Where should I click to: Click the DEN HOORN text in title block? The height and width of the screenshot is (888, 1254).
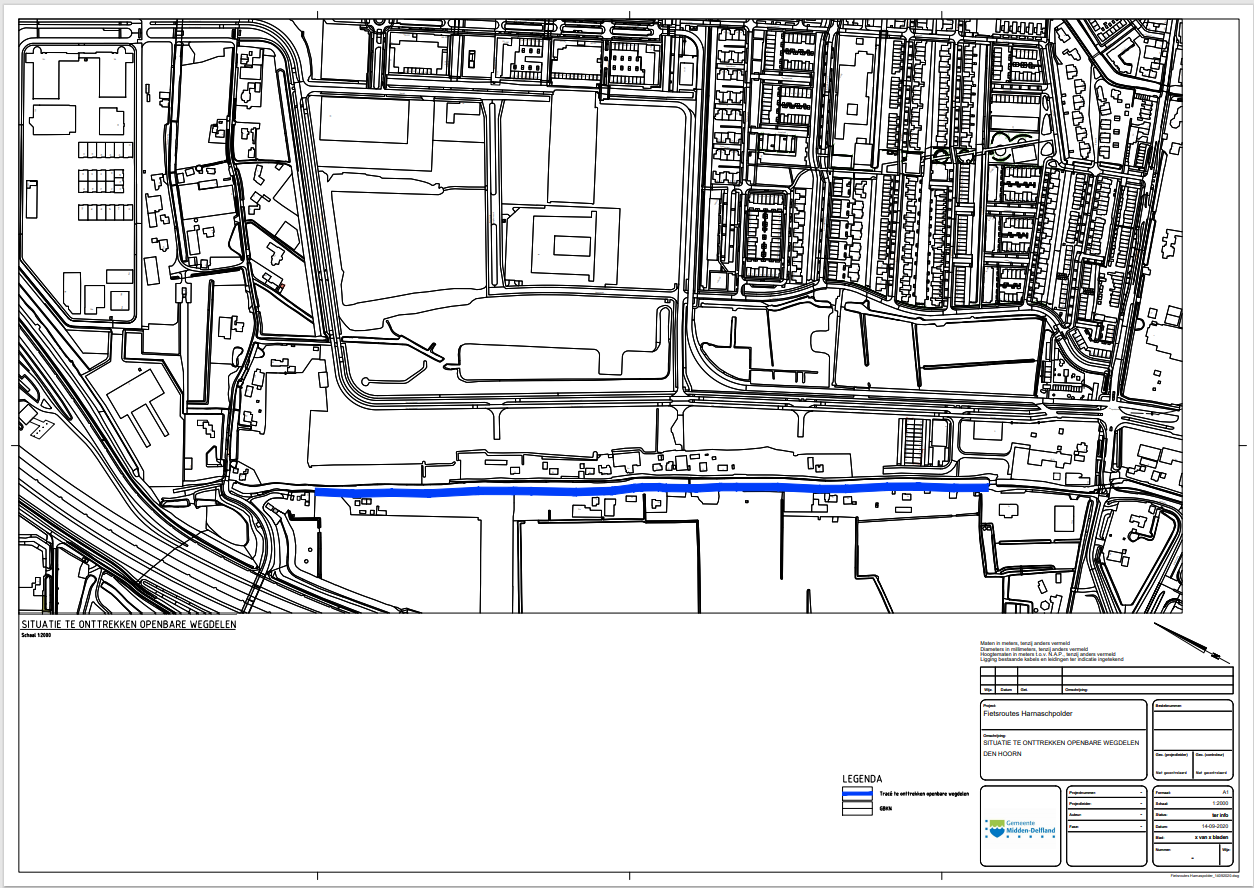click(x=1002, y=753)
